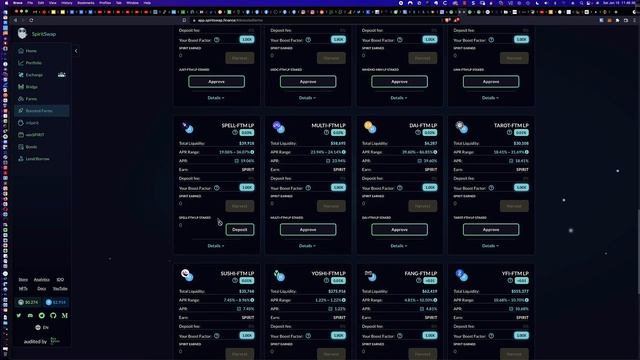Click the IDO link in the sidebar
Image resolution: width=640 pixels, height=360 pixels.
[x=60, y=280]
